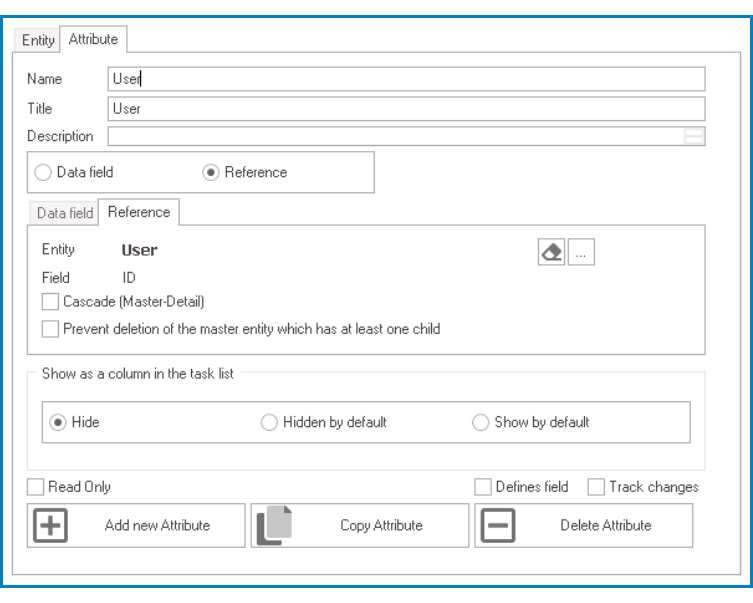
Task: Switch to the Entity tab
Action: pos(37,40)
